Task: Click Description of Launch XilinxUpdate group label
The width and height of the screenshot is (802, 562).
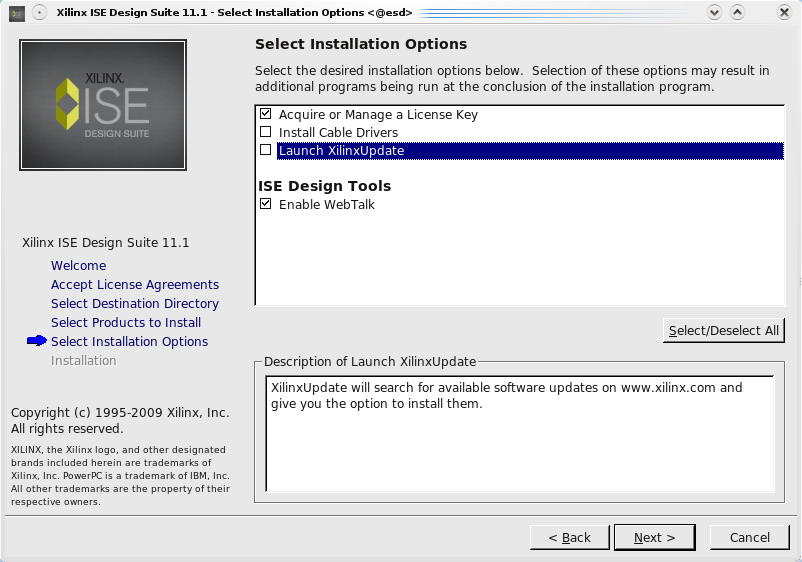Action: (370, 362)
